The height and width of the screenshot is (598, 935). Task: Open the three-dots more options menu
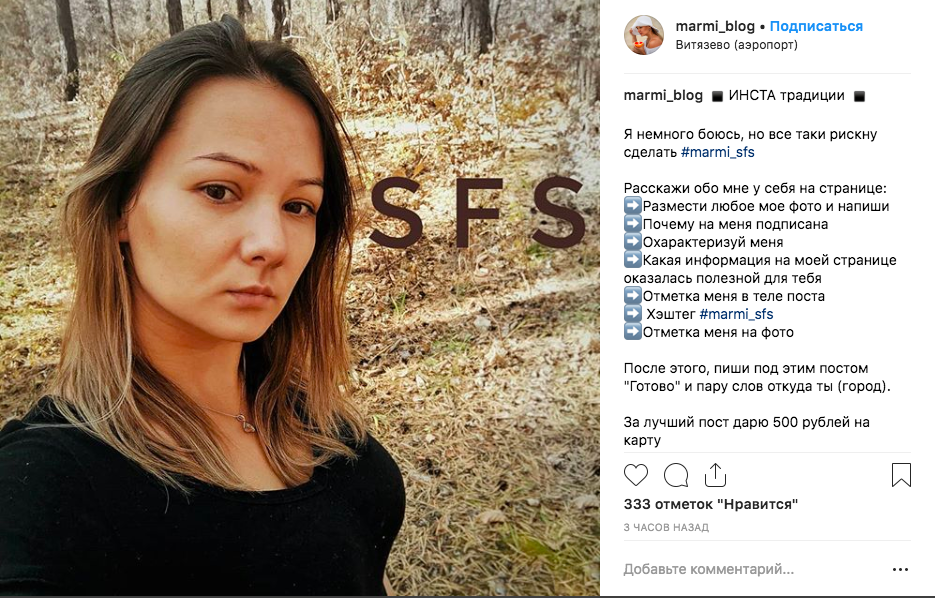point(900,570)
